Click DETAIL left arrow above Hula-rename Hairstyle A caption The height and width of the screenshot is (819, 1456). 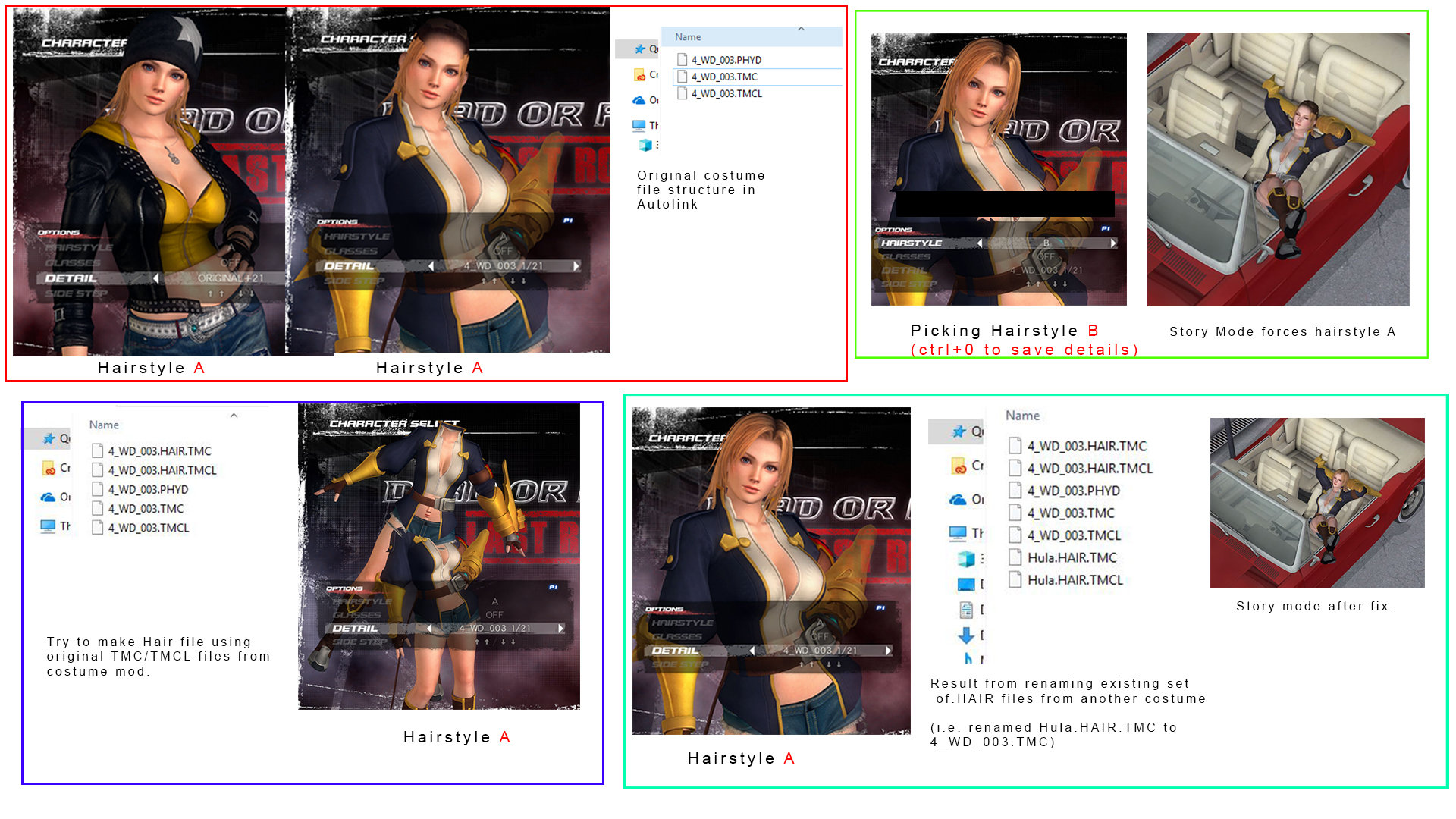click(x=752, y=651)
